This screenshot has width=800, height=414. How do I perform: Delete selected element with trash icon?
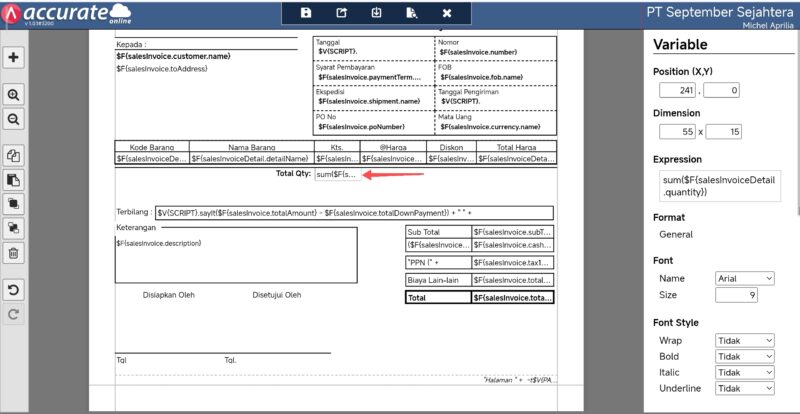click(13, 253)
